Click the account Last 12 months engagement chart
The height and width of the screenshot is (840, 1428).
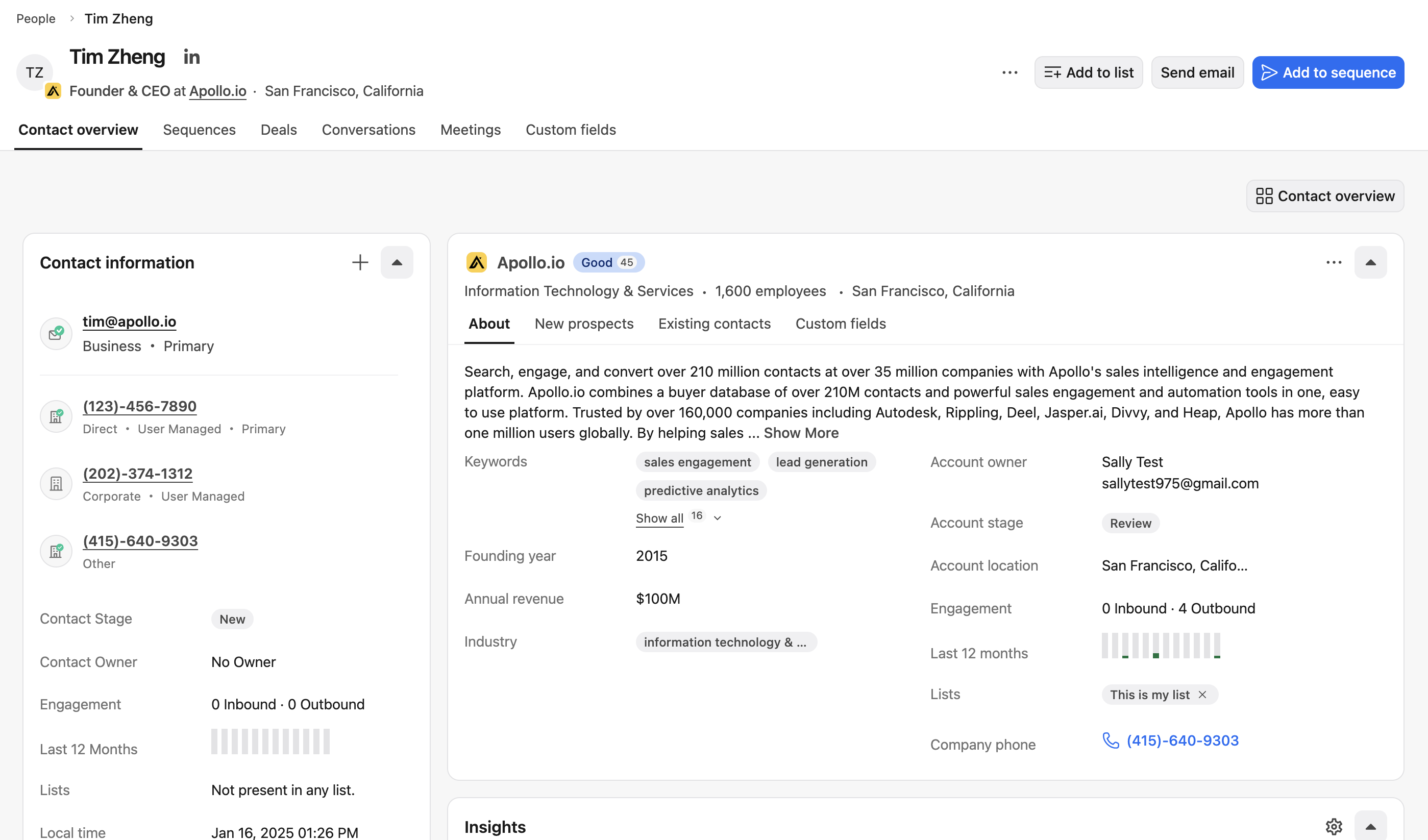point(1161,646)
